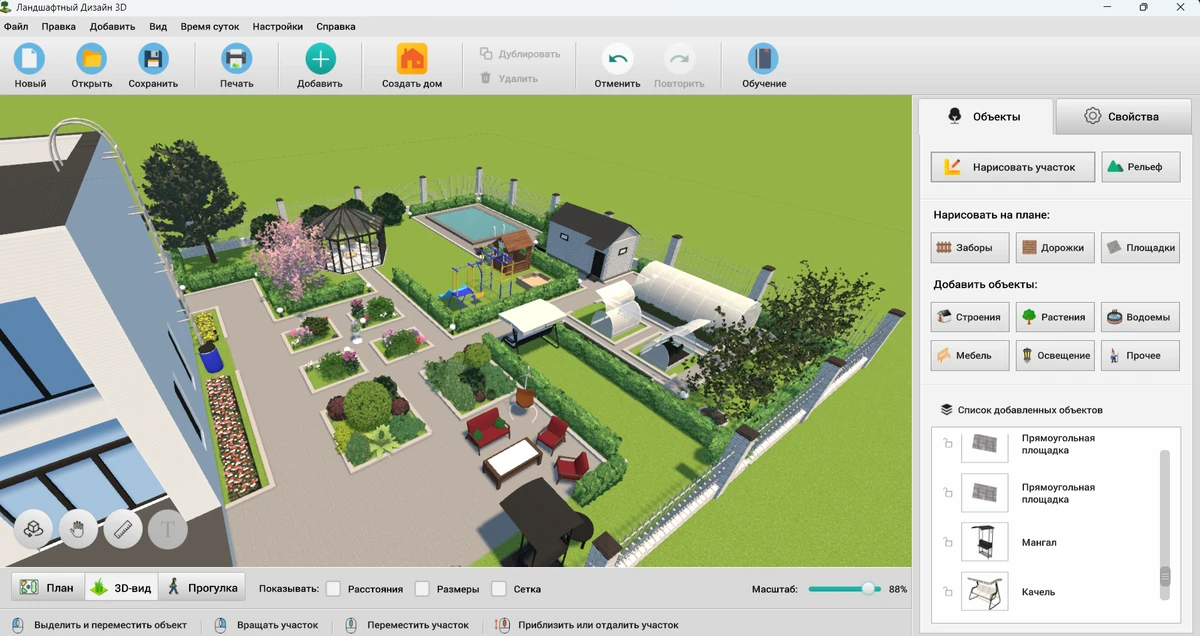Open the Обучение tutorial book icon
This screenshot has width=1200, height=636.
(x=763, y=60)
